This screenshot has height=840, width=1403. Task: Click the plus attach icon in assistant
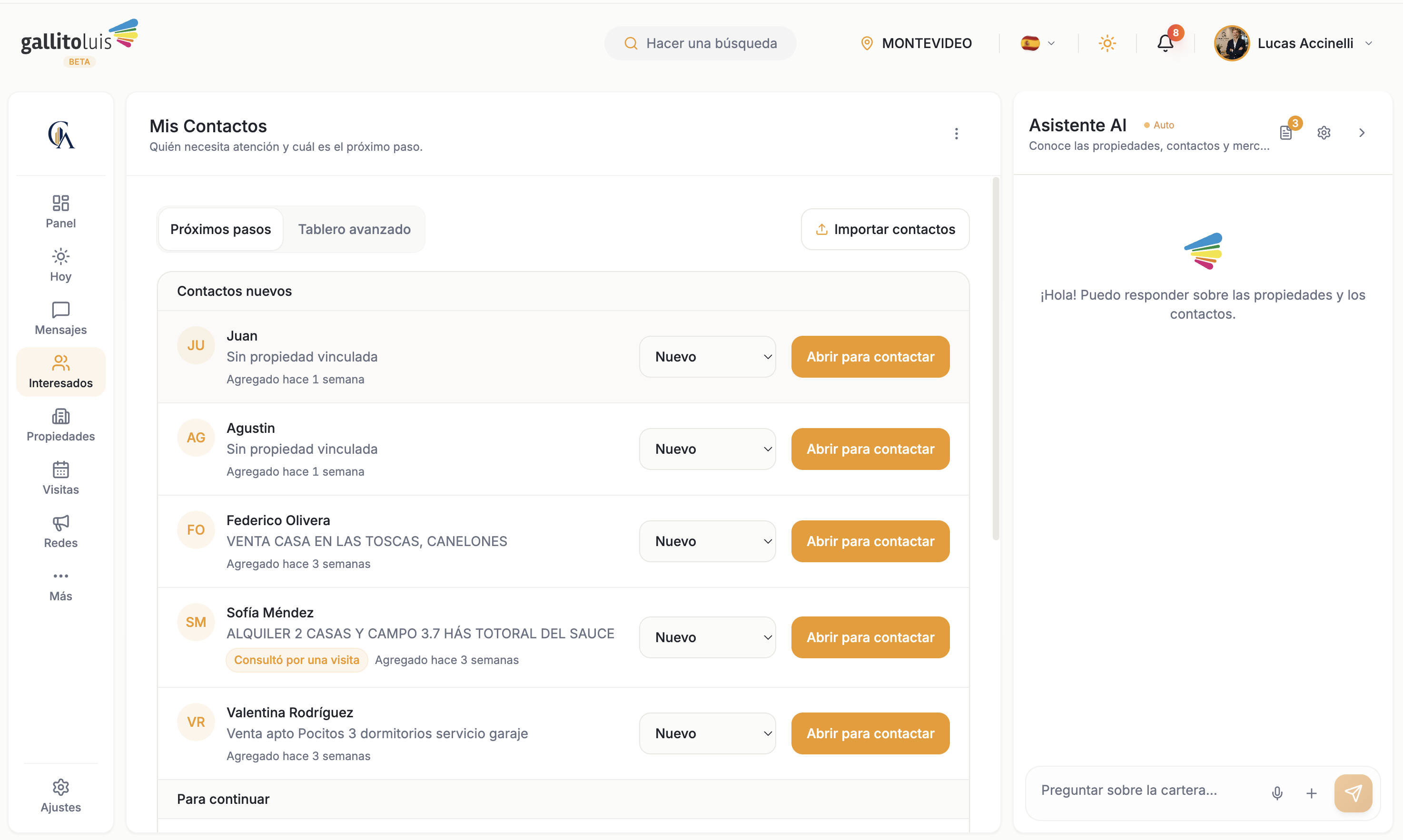click(1311, 793)
